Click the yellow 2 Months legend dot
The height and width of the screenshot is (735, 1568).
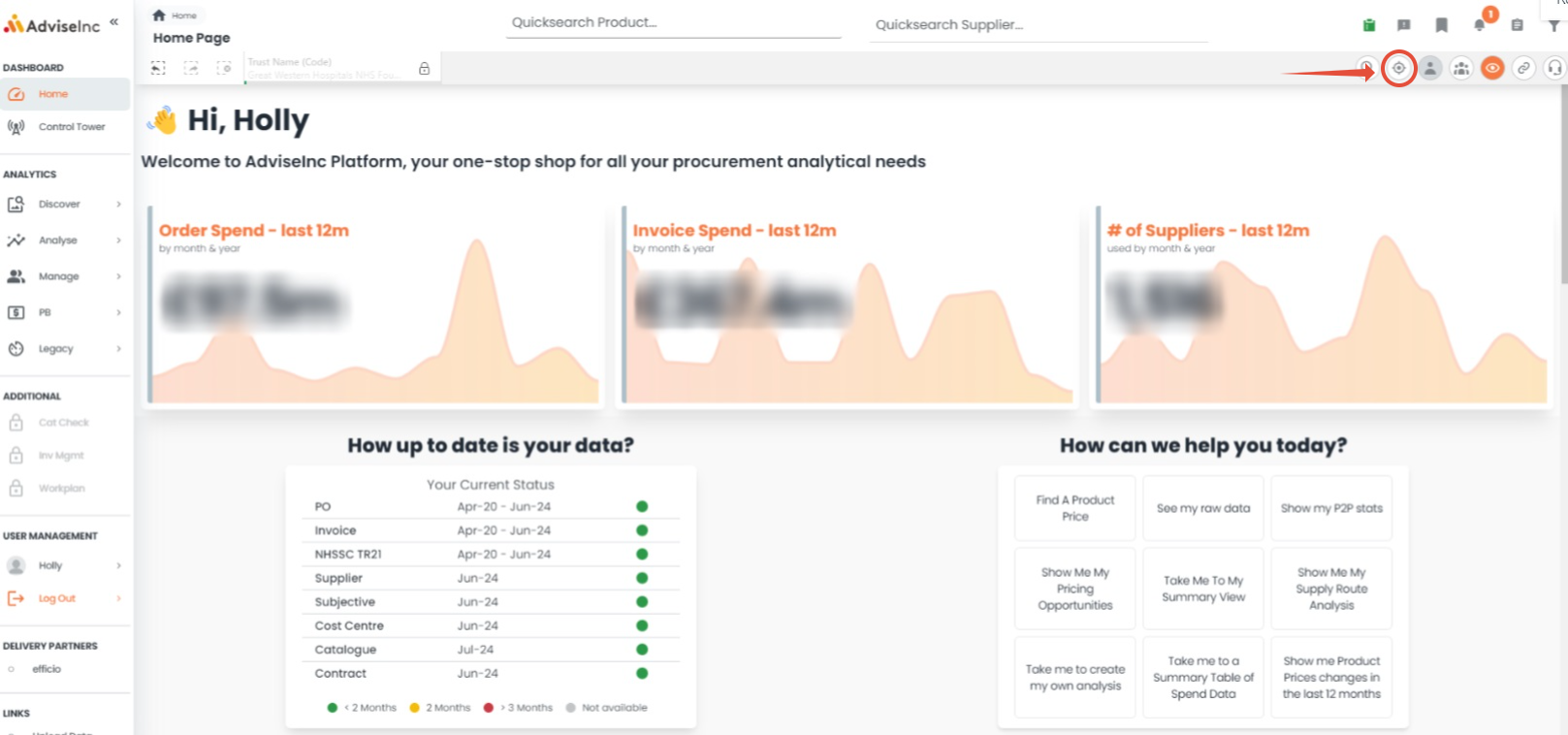point(415,708)
